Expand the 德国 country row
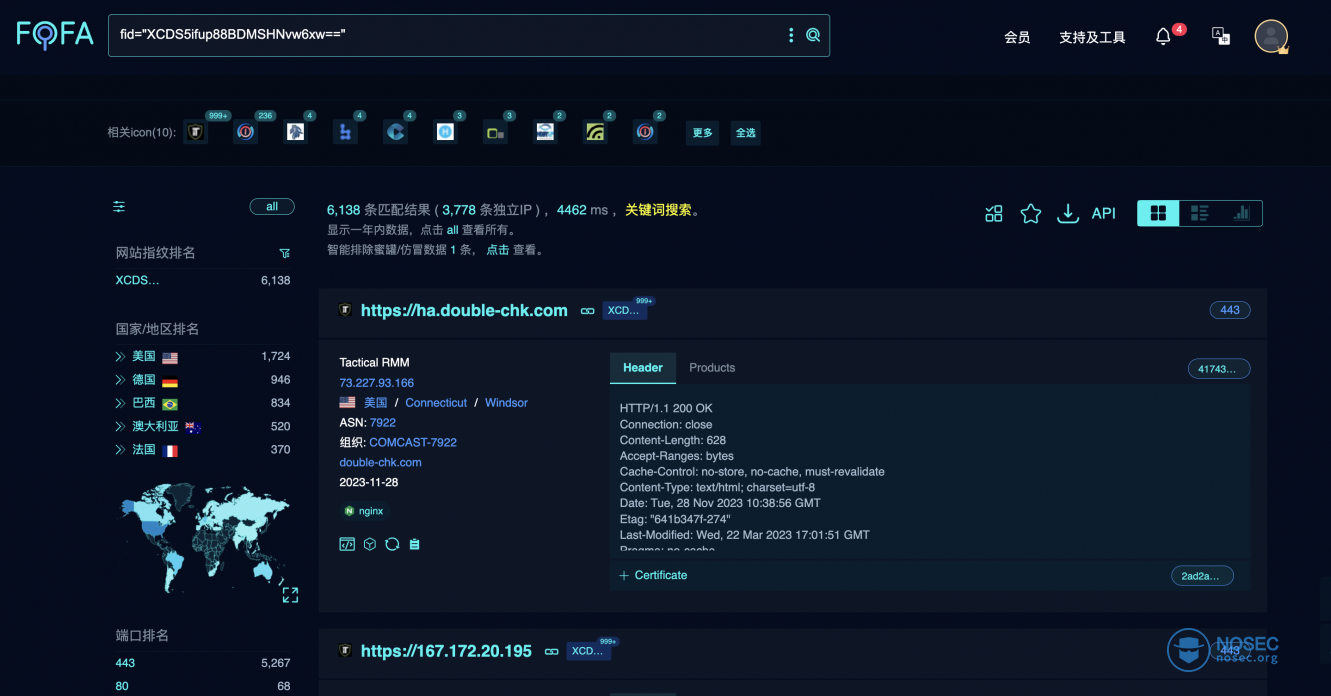The image size is (1331, 696). [120, 380]
